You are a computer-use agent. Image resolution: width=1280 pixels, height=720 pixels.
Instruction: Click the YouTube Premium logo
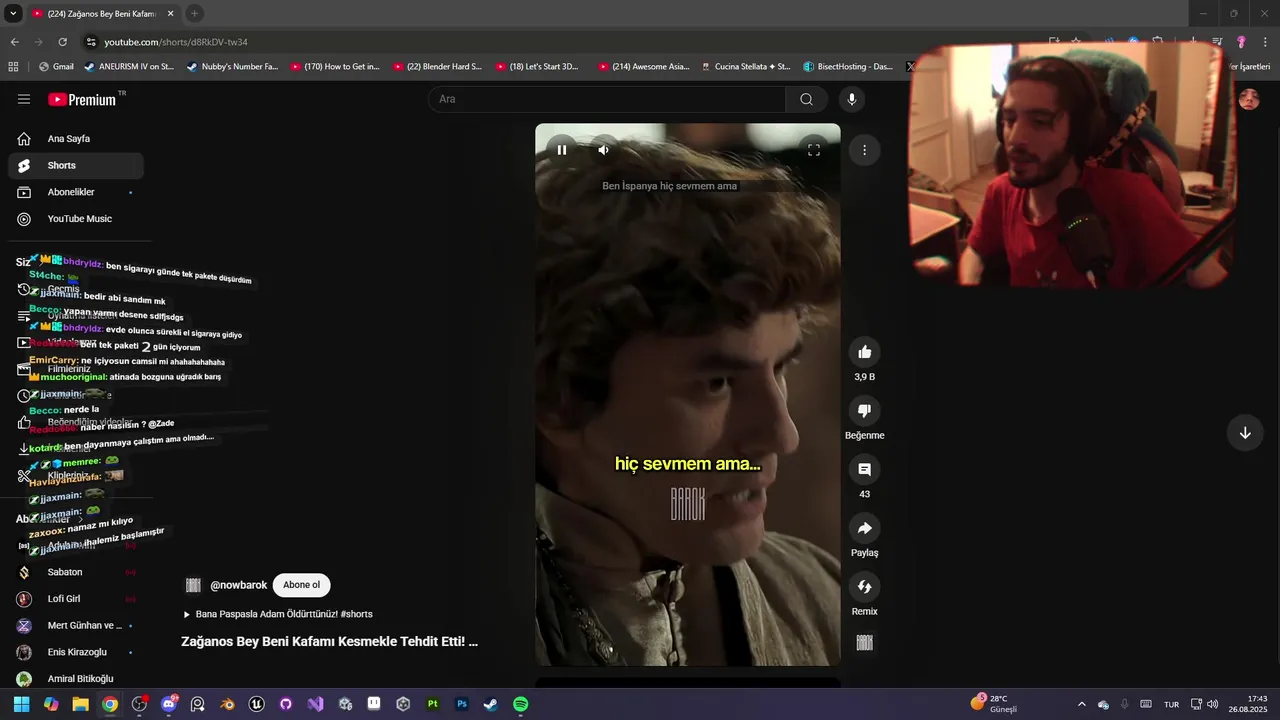tap(82, 99)
